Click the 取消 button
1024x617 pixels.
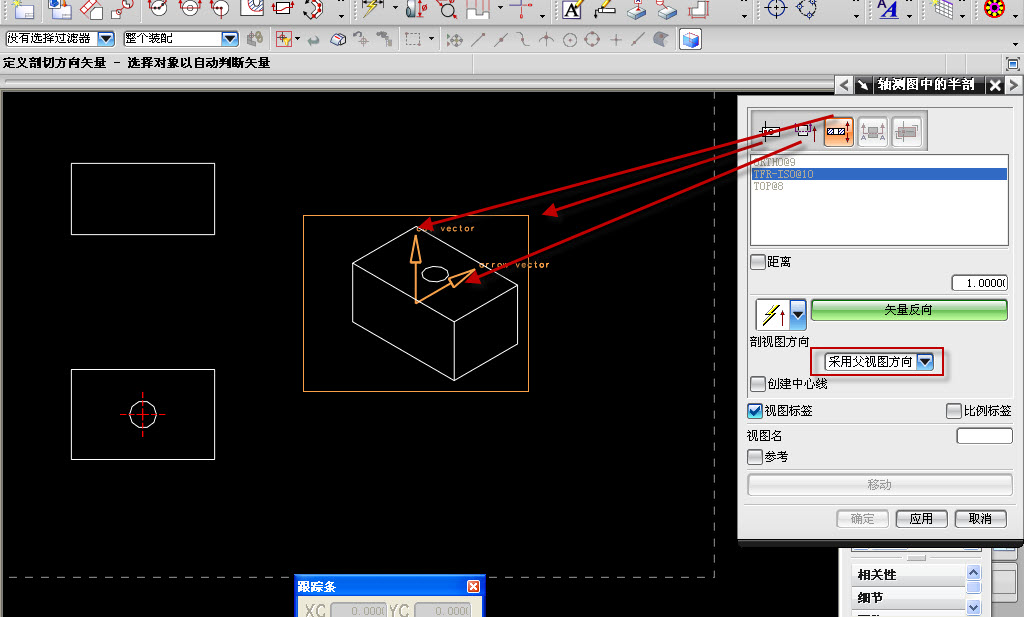pyautogui.click(x=980, y=518)
